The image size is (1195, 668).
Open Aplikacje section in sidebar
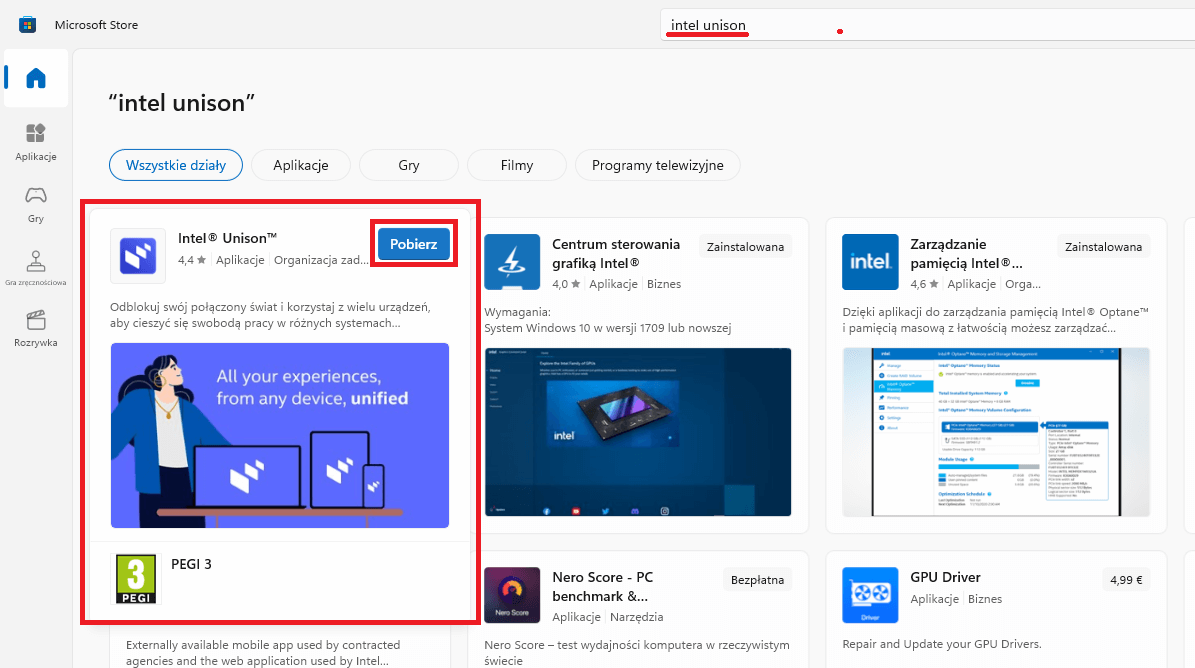pyautogui.click(x=36, y=142)
